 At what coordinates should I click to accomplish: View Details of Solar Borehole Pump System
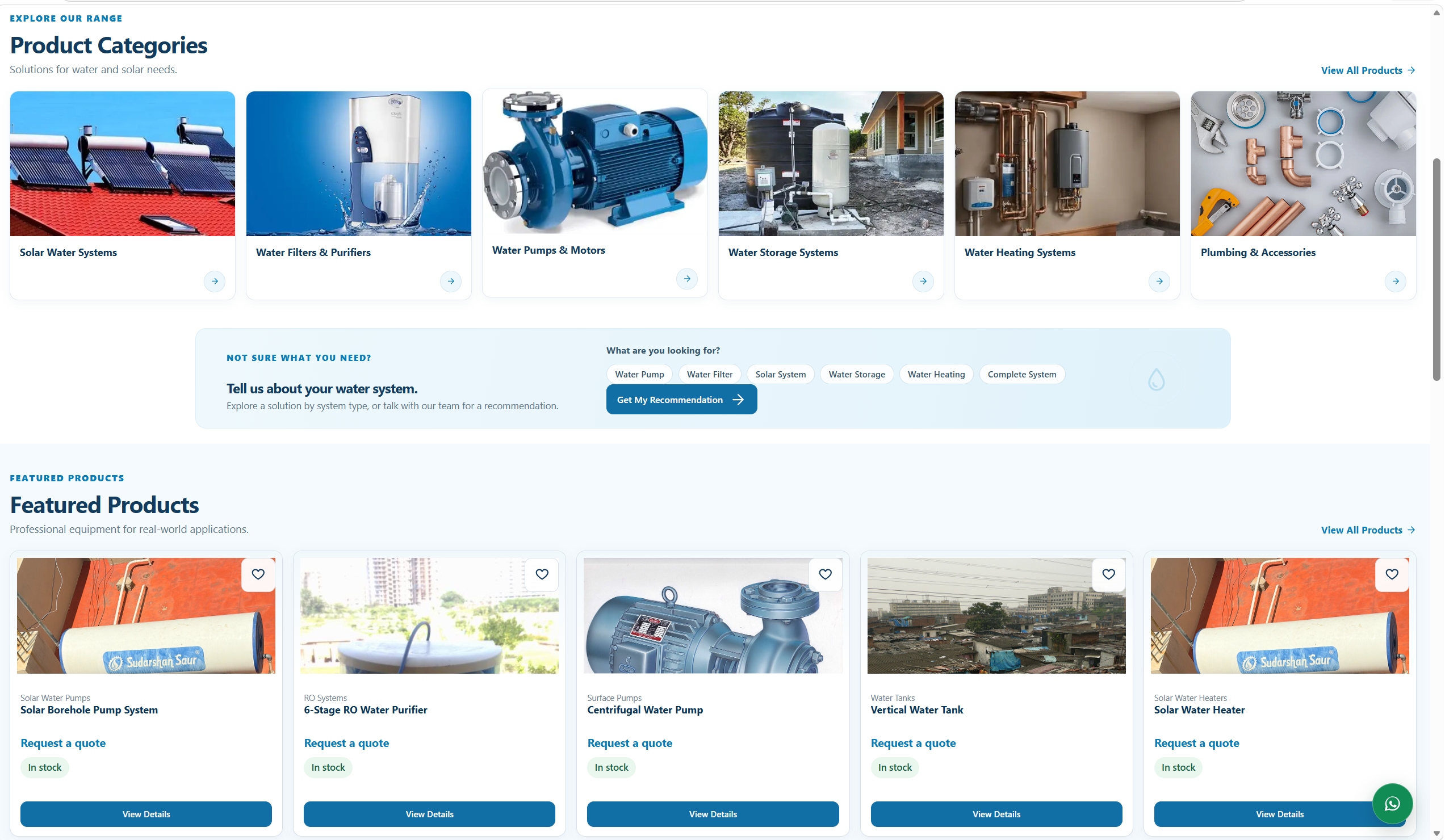tap(146, 814)
